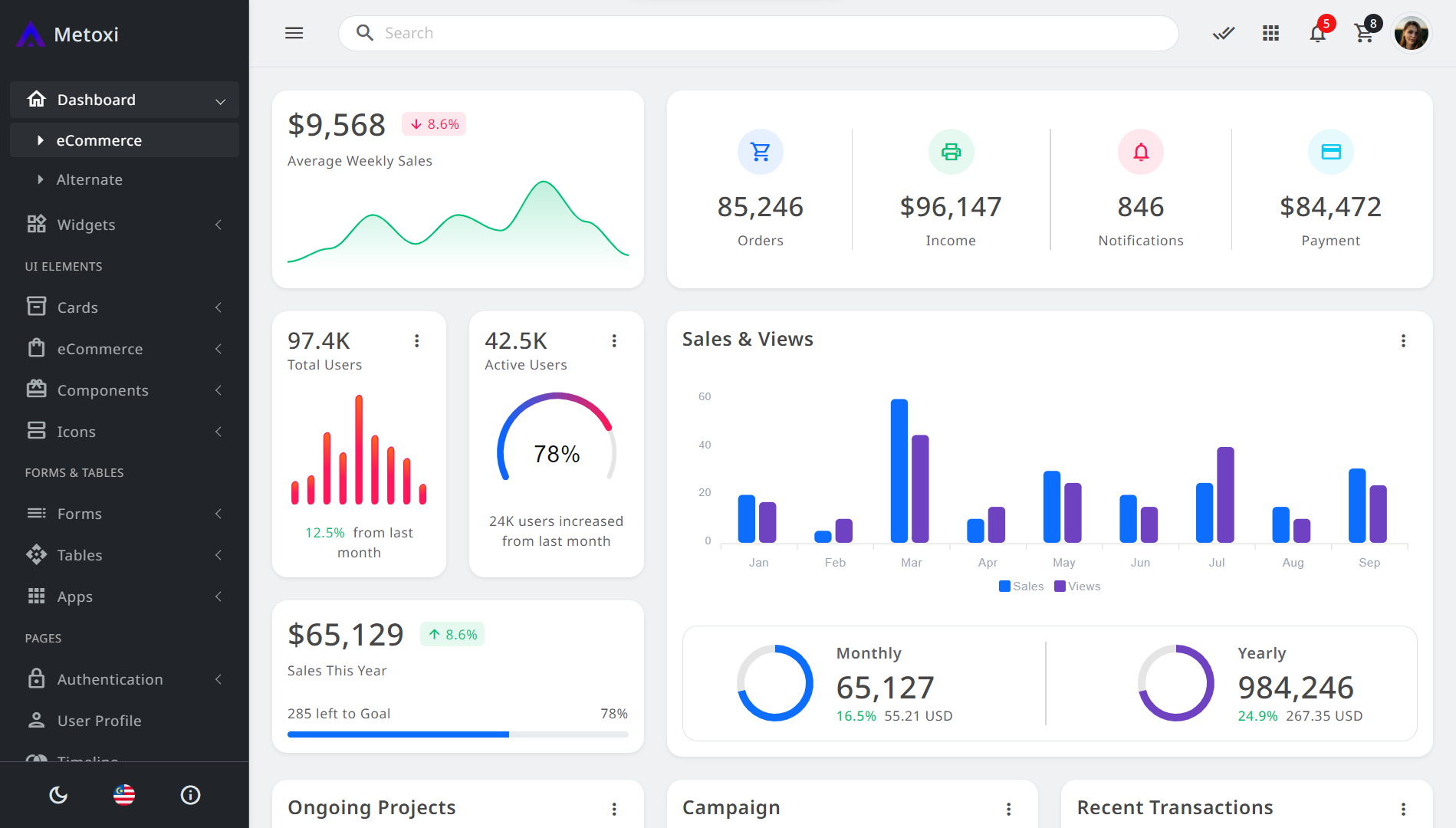The height and width of the screenshot is (828, 1456).
Task: Click the double-check tasks icon
Action: pos(1223,33)
